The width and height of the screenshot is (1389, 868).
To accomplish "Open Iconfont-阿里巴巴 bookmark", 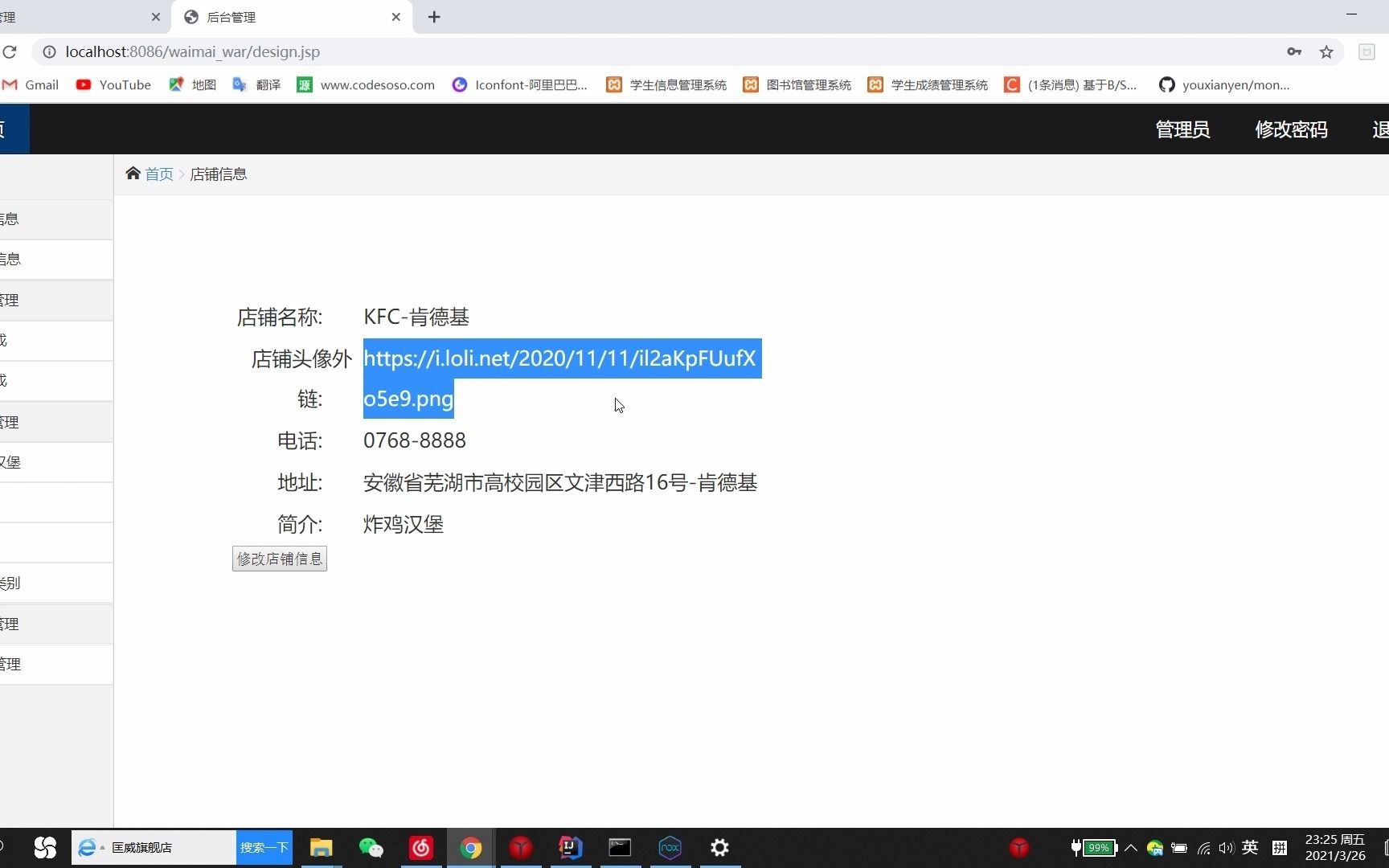I will coord(520,85).
